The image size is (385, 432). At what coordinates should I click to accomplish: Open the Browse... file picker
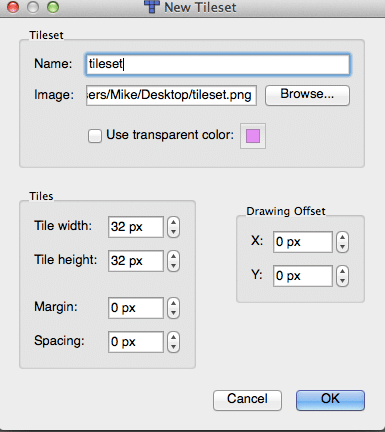[x=307, y=95]
